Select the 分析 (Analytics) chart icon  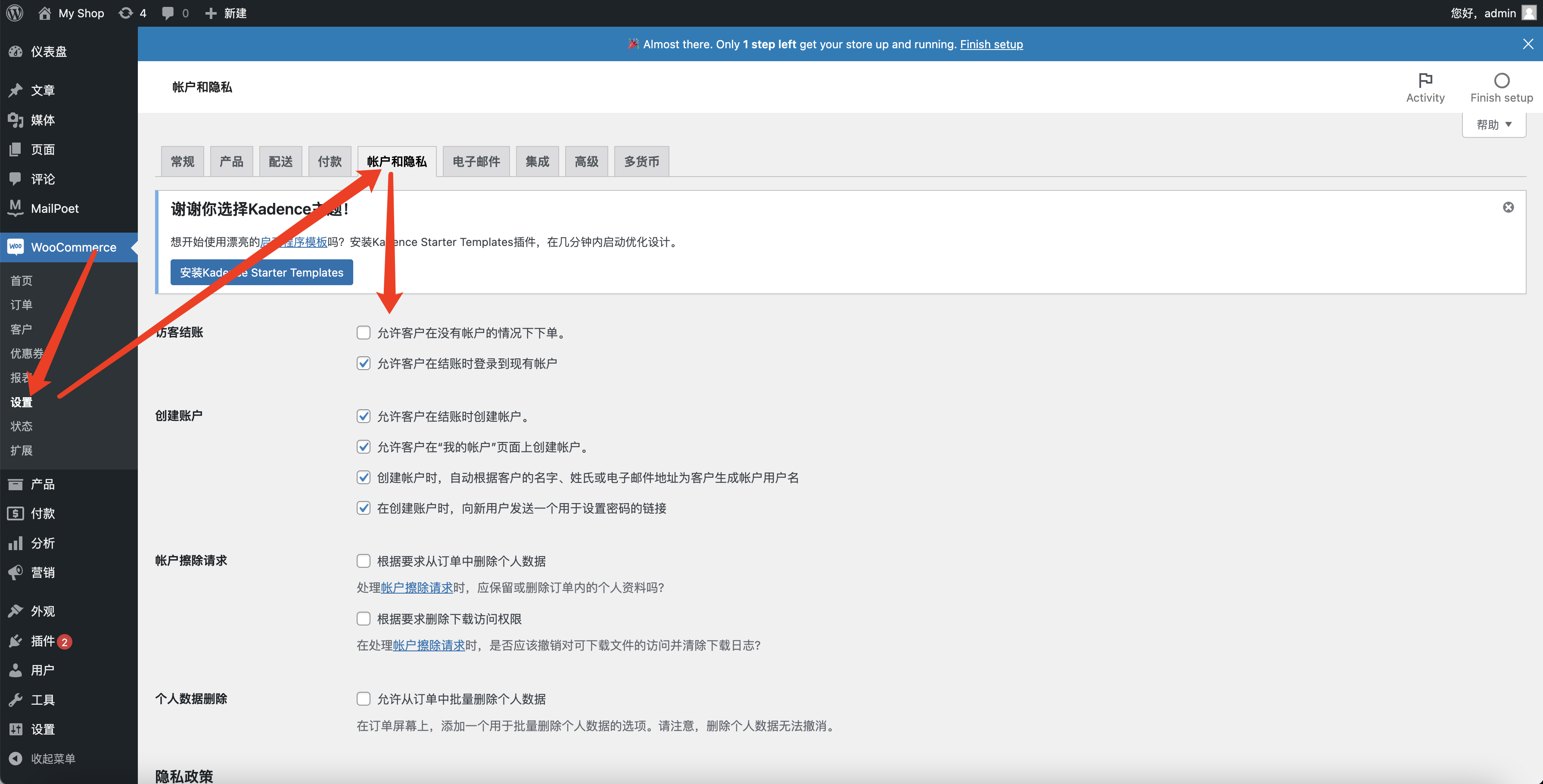pos(15,543)
